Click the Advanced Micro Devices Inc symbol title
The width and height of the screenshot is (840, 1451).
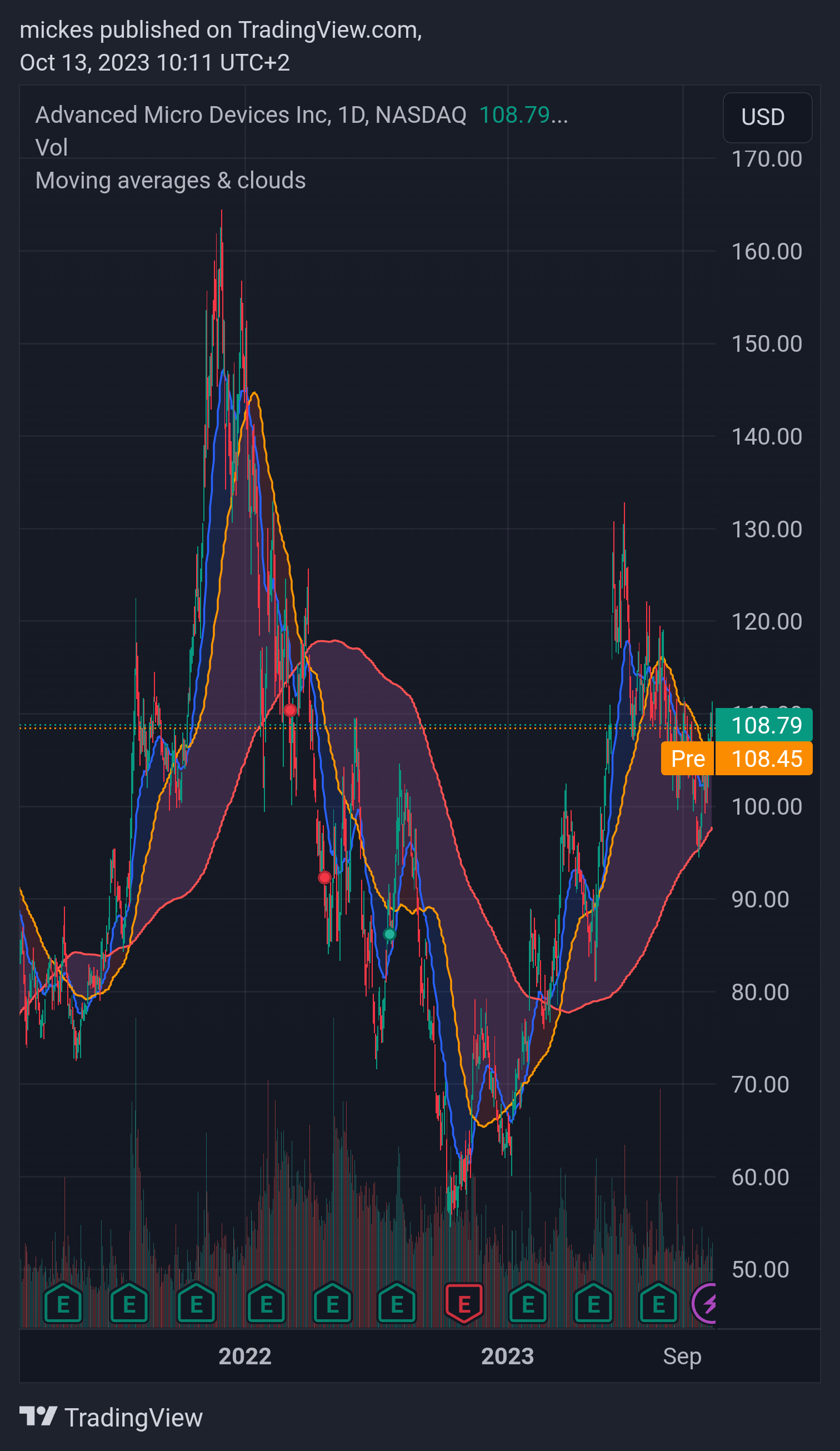coord(251,114)
